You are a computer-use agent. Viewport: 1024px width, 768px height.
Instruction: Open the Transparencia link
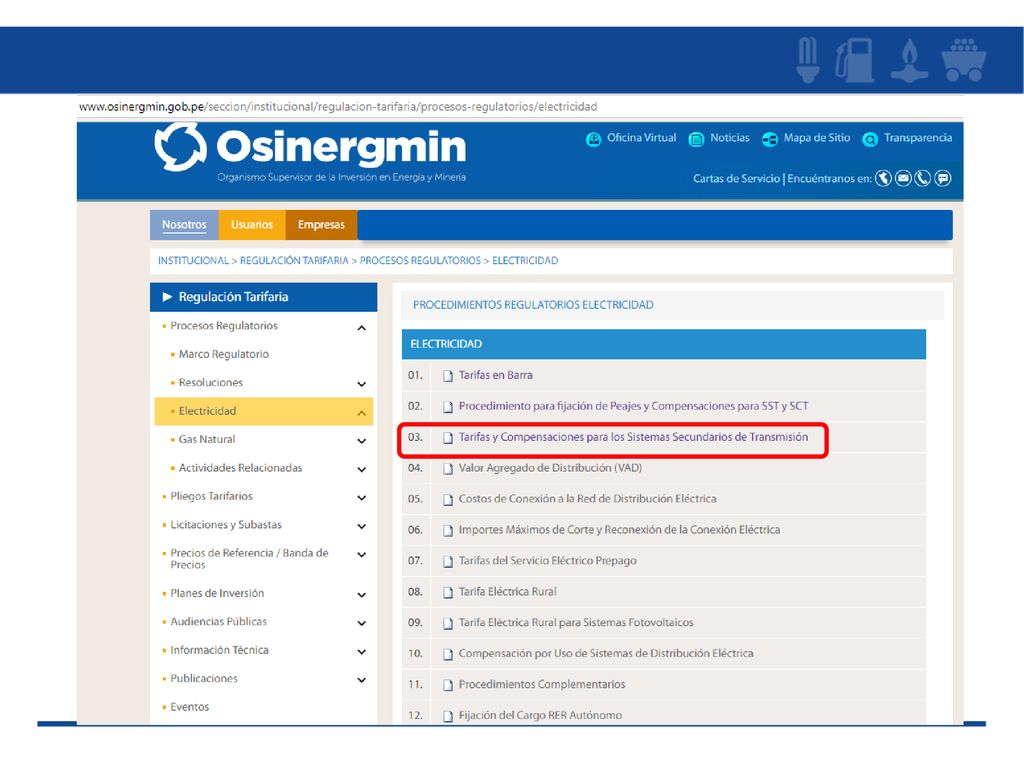[x=918, y=138]
